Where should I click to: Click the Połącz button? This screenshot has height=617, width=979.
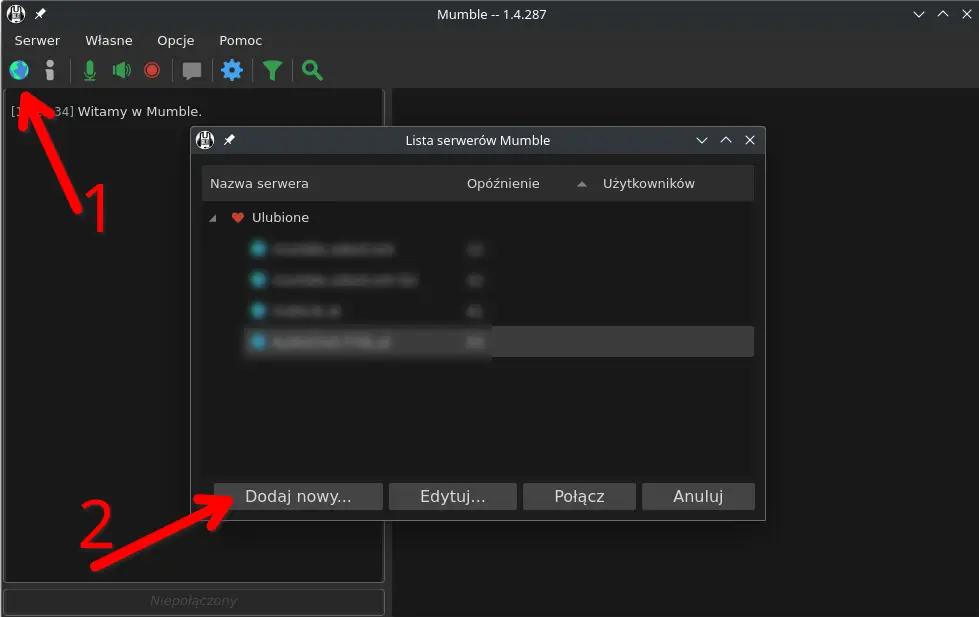pos(579,496)
